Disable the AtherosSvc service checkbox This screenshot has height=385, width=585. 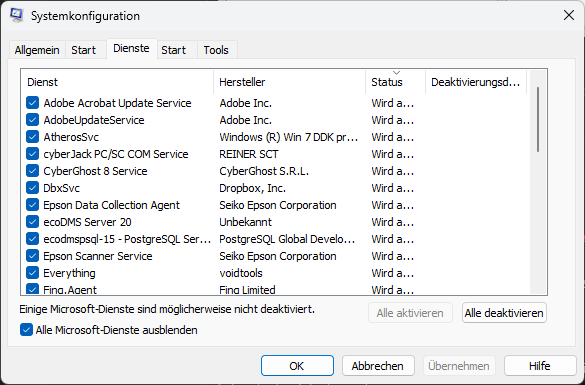[32, 137]
